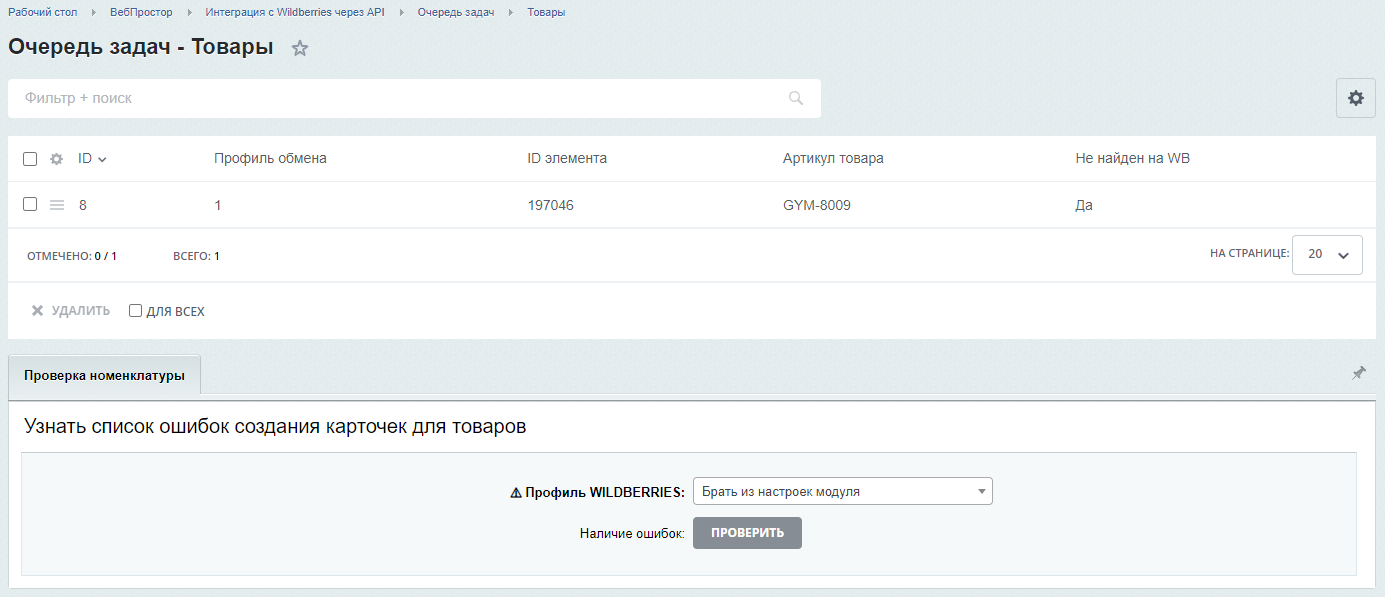Click the 'Да' cell in row 8
Screen dimensions: 1385x597
(1084, 205)
